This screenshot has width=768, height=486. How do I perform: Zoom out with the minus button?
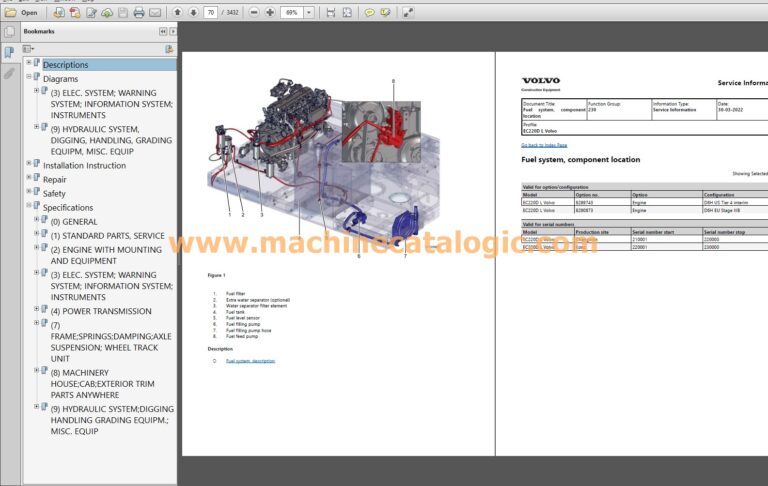point(254,12)
